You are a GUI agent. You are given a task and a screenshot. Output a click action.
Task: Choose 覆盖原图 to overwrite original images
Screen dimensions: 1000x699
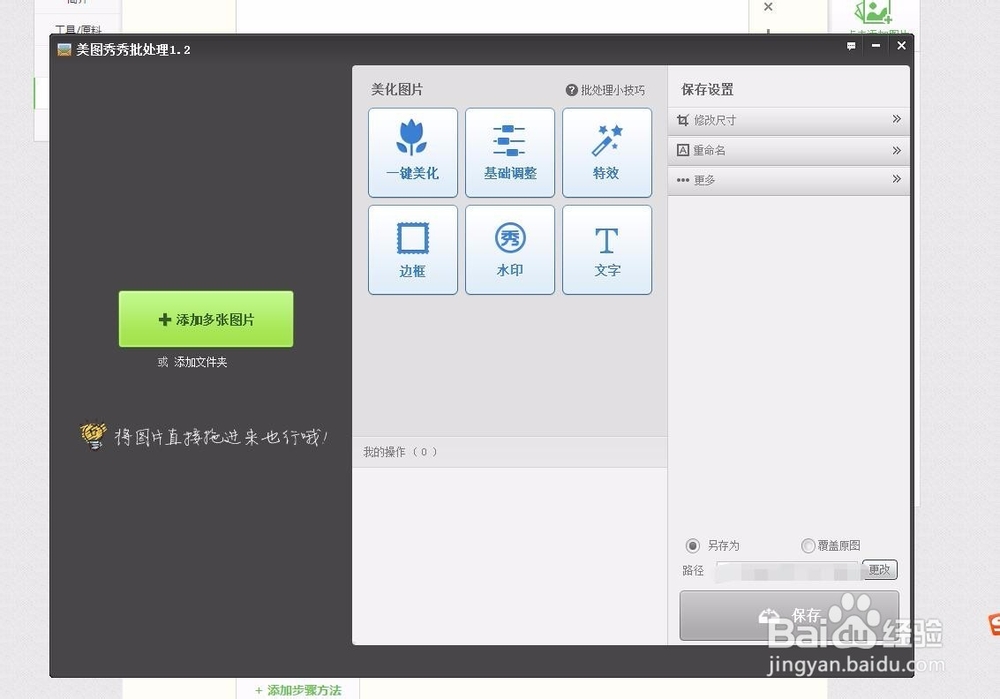(808, 545)
